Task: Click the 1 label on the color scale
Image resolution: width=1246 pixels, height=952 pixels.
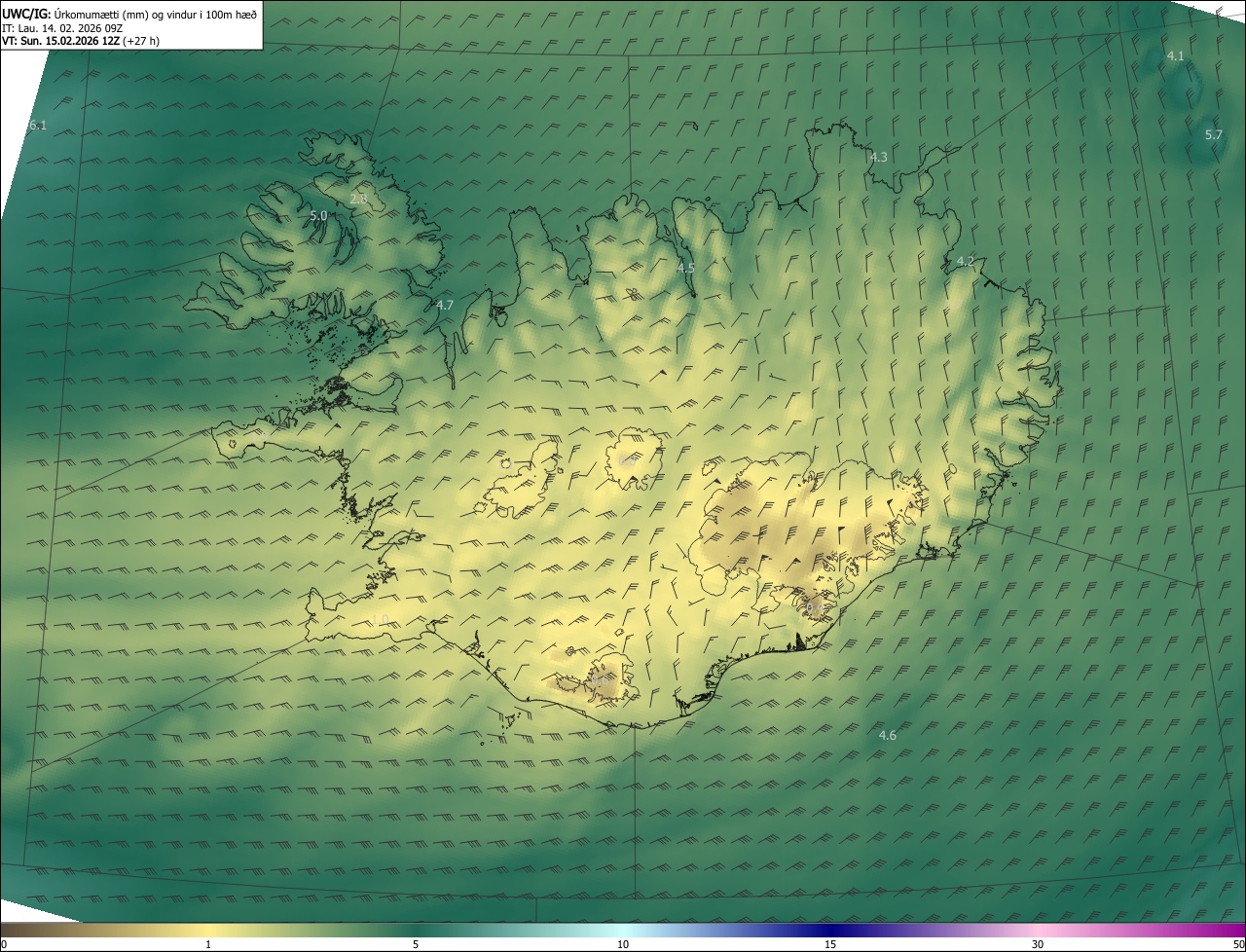Action: 208,945
